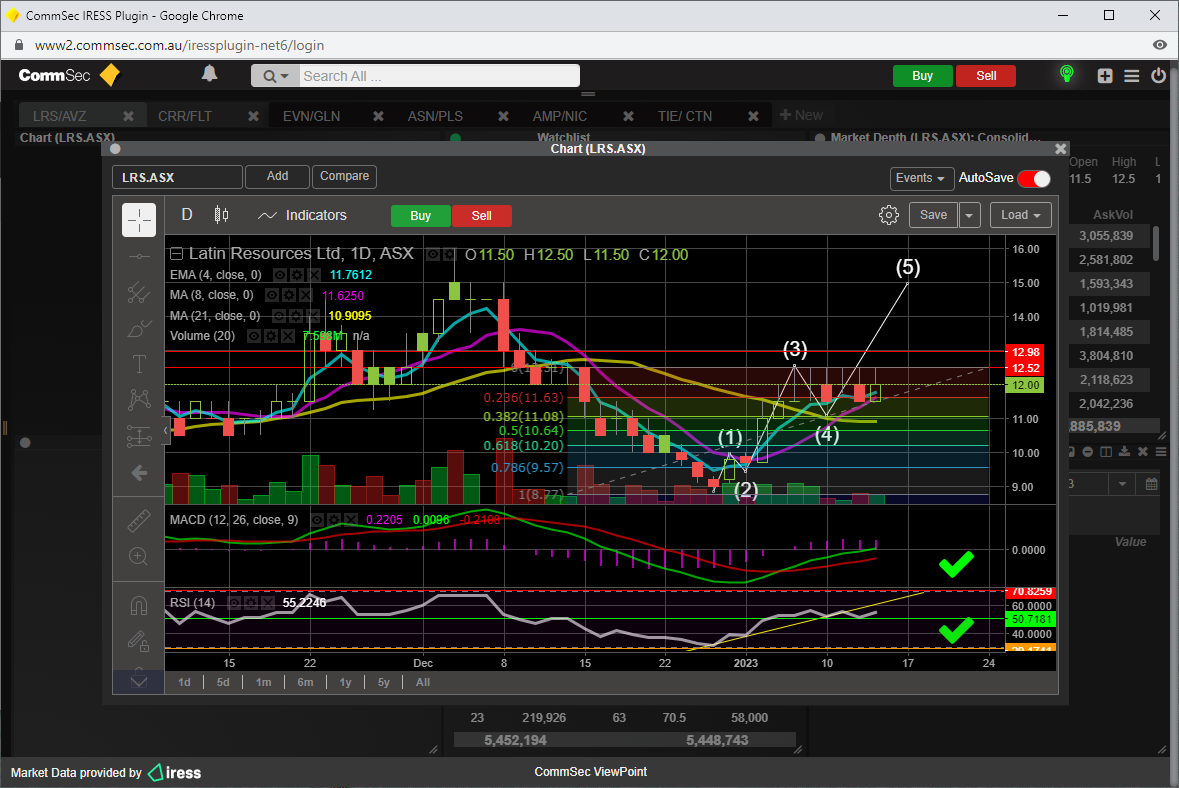The width and height of the screenshot is (1179, 788).
Task: Select the 6m time range
Action: point(305,682)
